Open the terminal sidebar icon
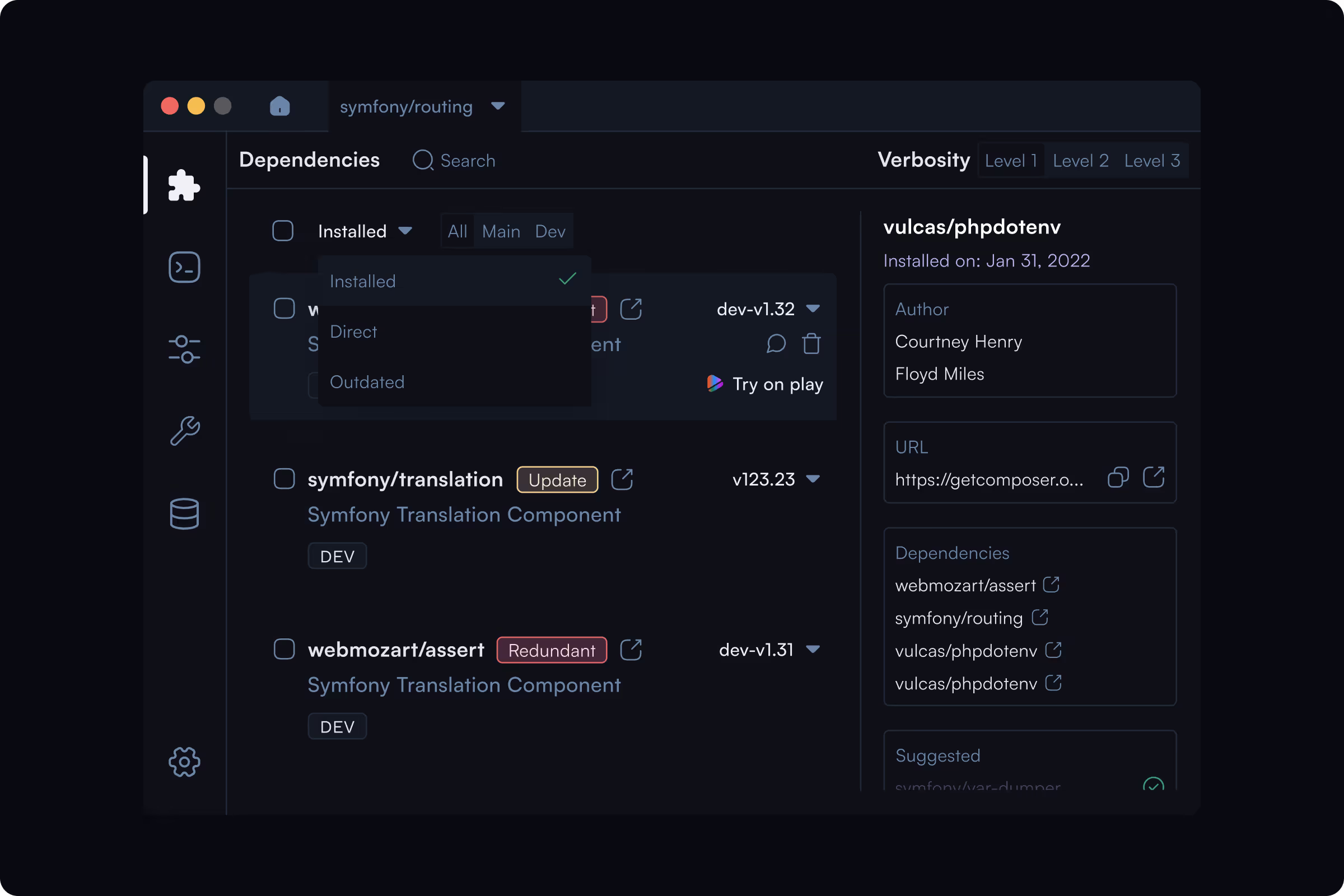1344x896 pixels. pyautogui.click(x=184, y=267)
